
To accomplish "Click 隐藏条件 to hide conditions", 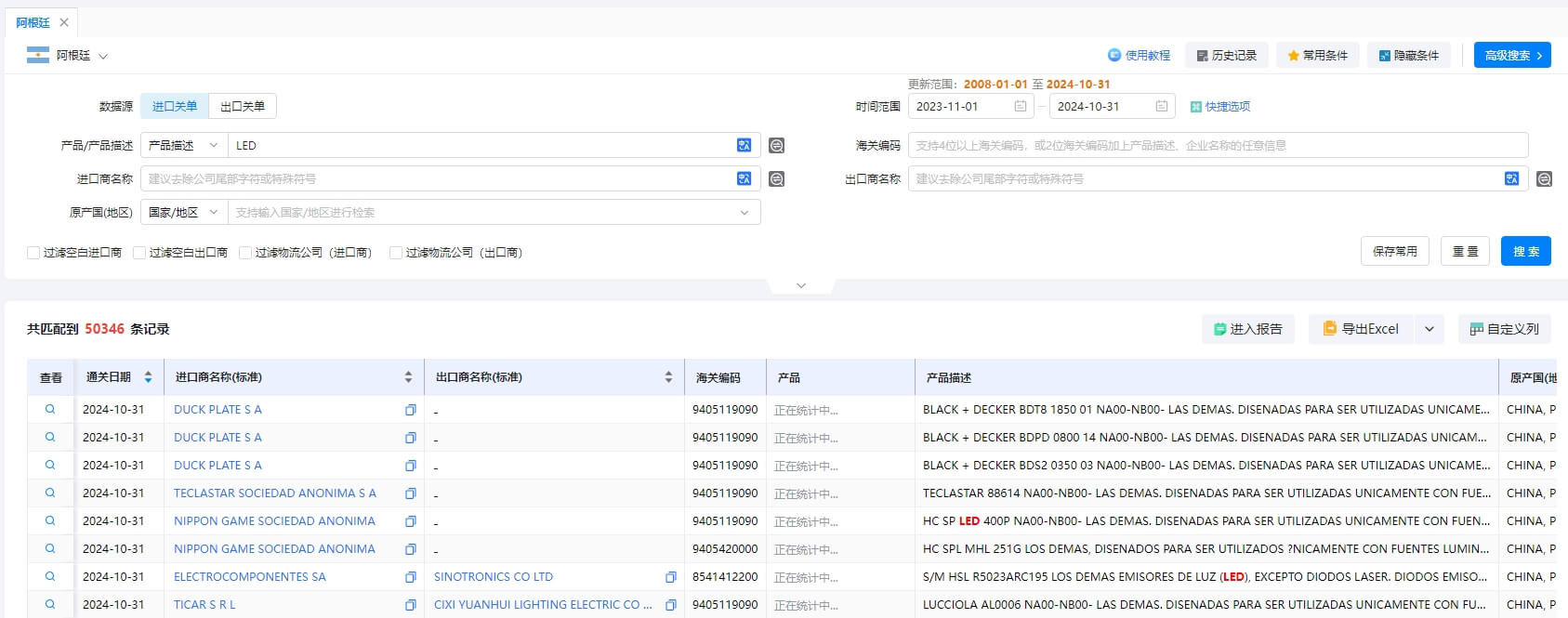I will point(1408,56).
